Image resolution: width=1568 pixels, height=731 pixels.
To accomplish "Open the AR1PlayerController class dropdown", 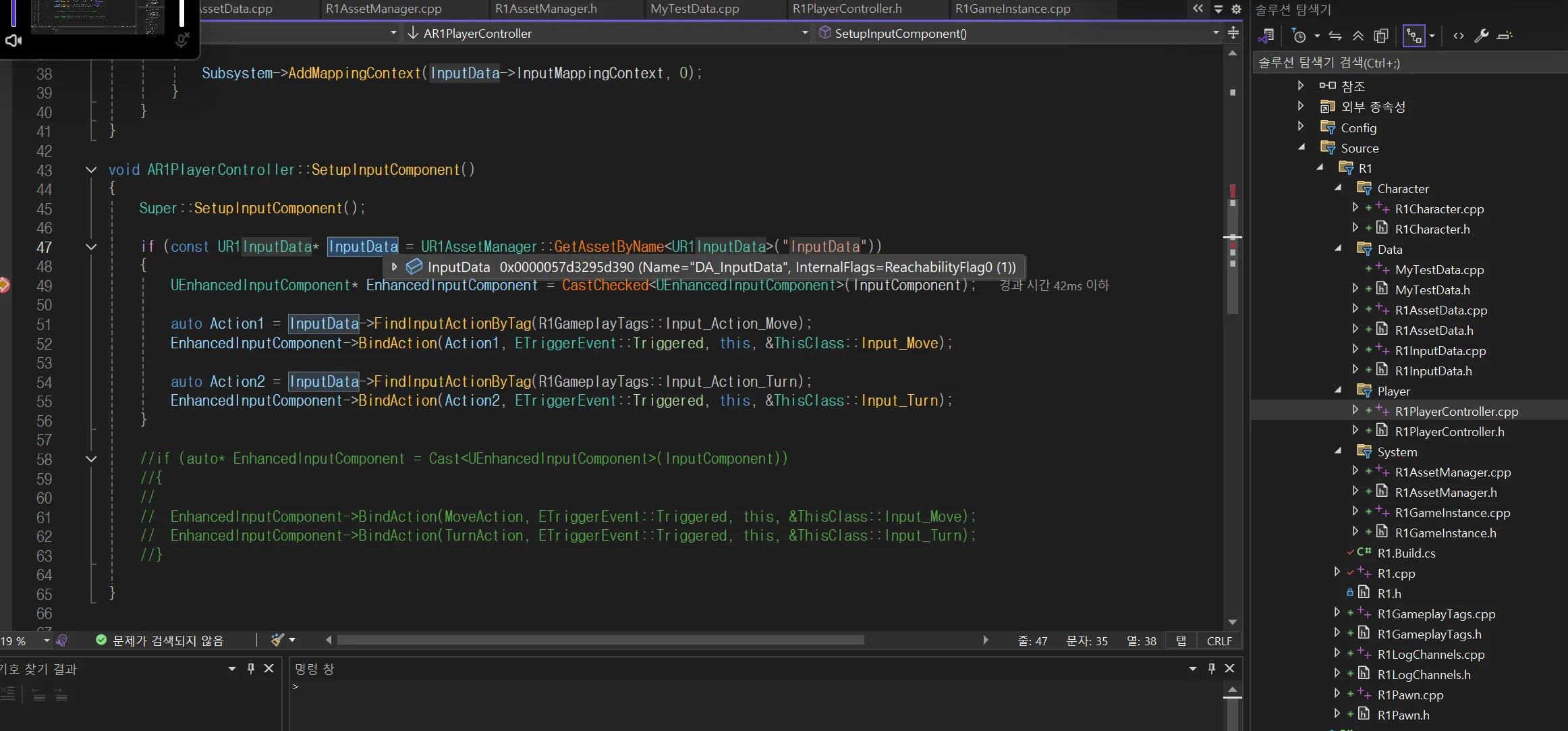I will pos(804,32).
